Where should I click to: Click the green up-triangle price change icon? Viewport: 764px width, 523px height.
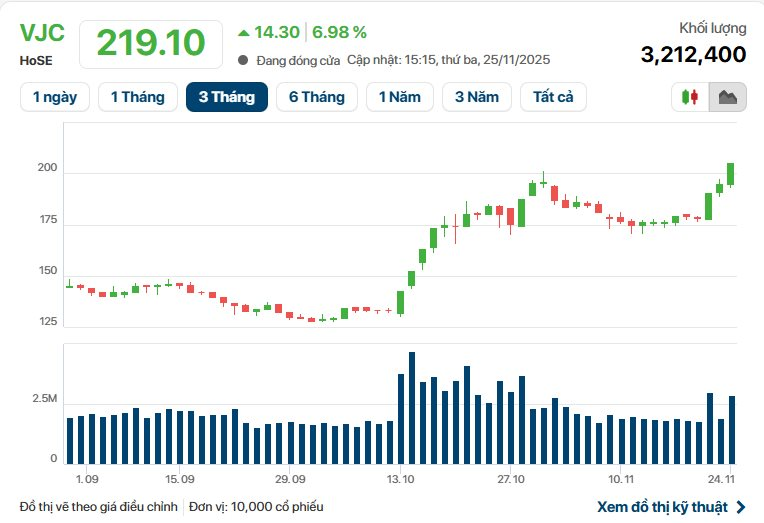(x=243, y=32)
